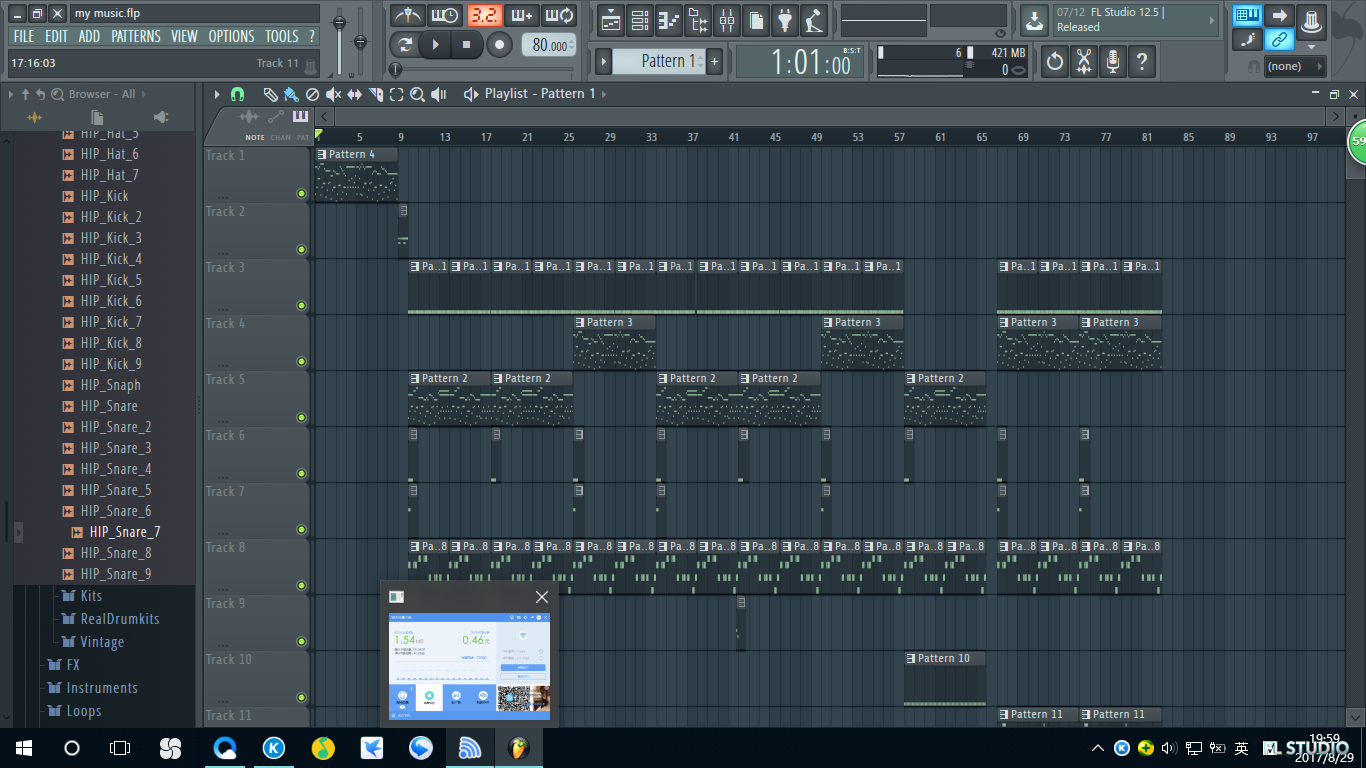Mute Track 5 using its green dot
1366x768 pixels.
pyautogui.click(x=301, y=418)
